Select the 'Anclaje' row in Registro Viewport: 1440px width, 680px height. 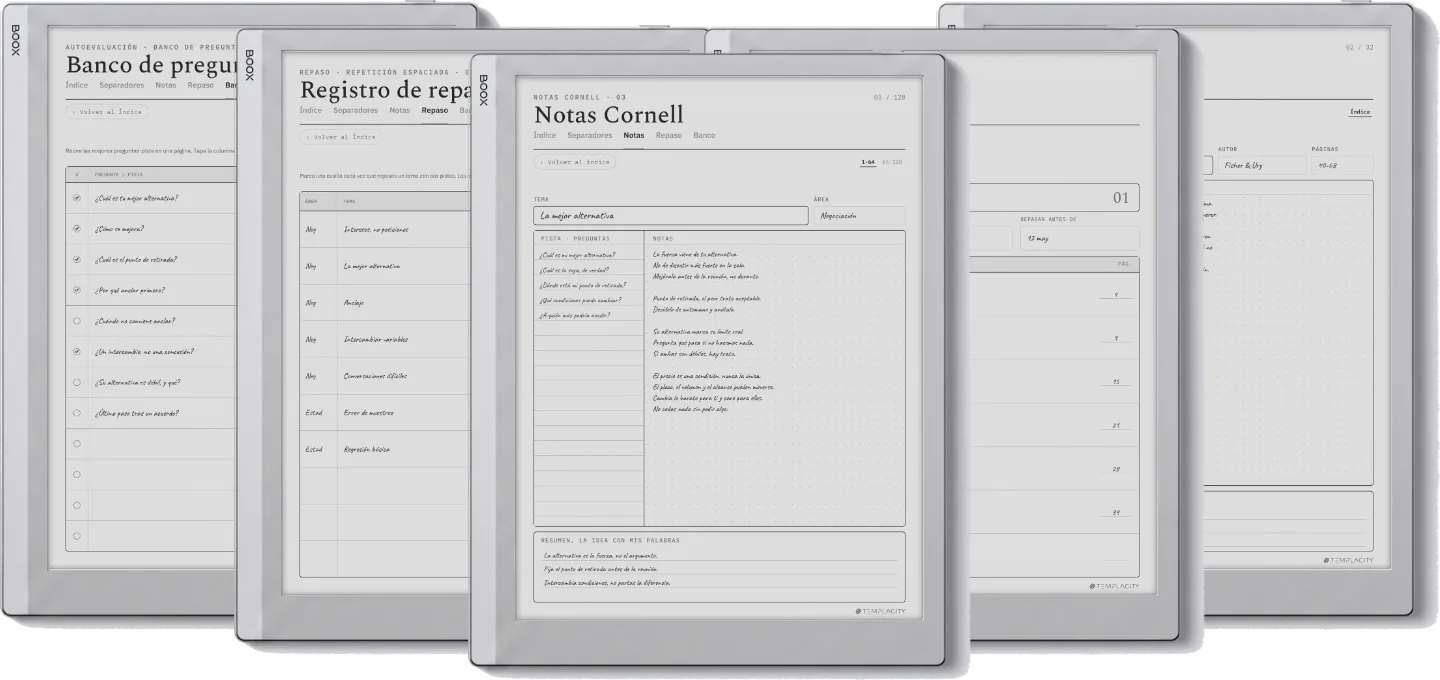pos(385,302)
